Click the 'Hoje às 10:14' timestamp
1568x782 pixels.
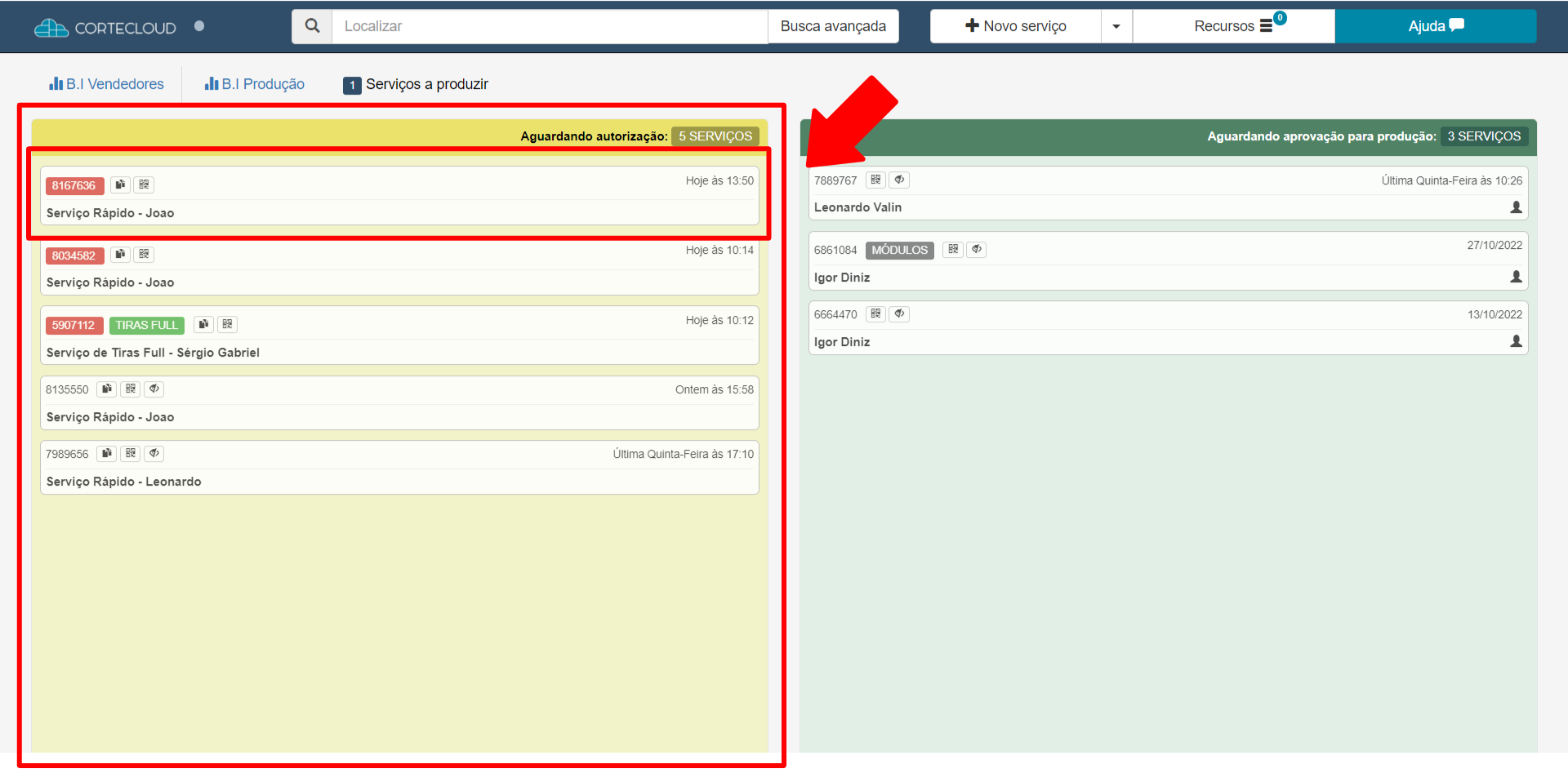(x=719, y=250)
